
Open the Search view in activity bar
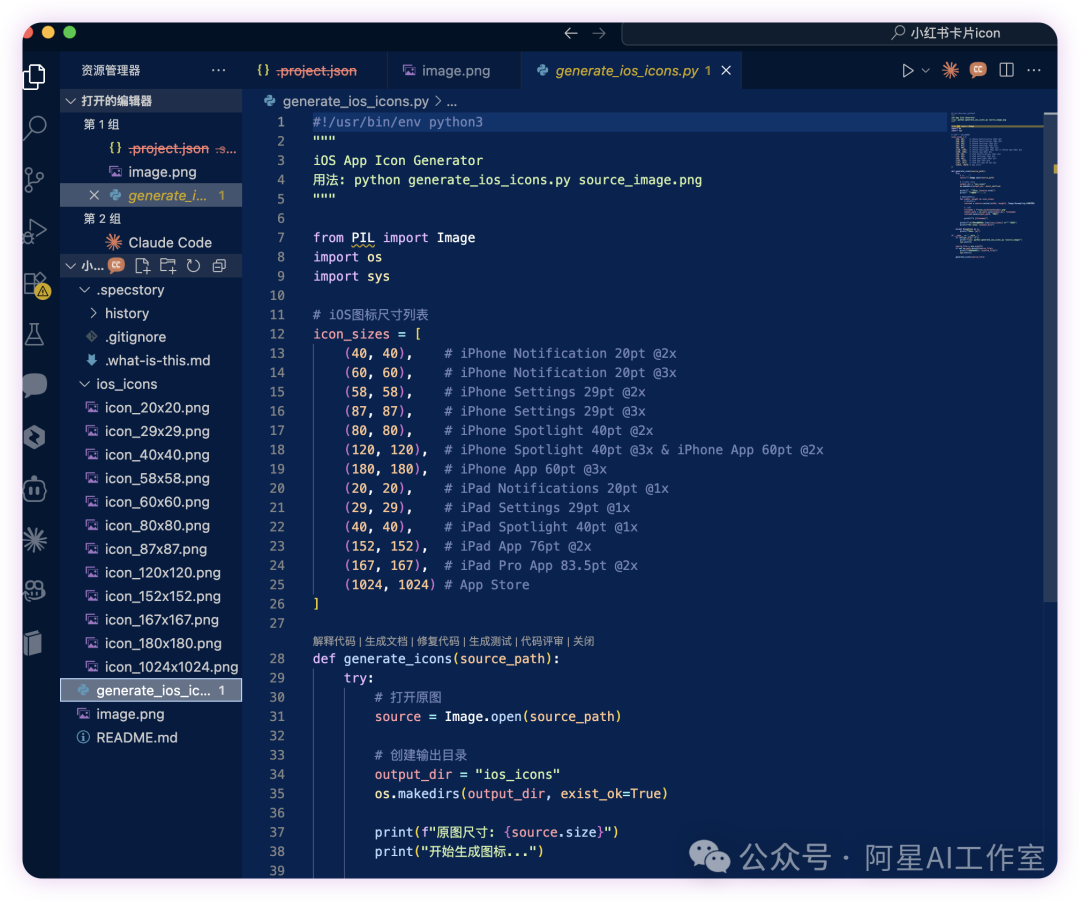(x=35, y=127)
